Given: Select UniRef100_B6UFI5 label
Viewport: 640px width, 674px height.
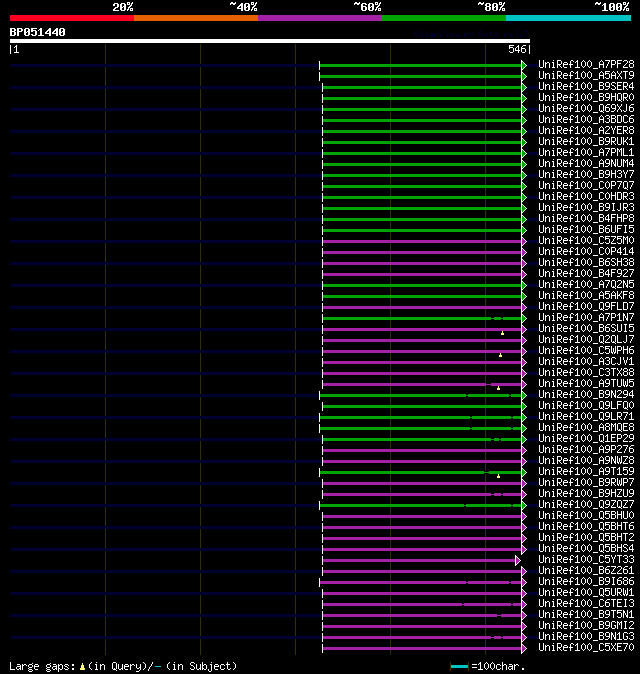Looking at the screenshot, I should tap(586, 230).
